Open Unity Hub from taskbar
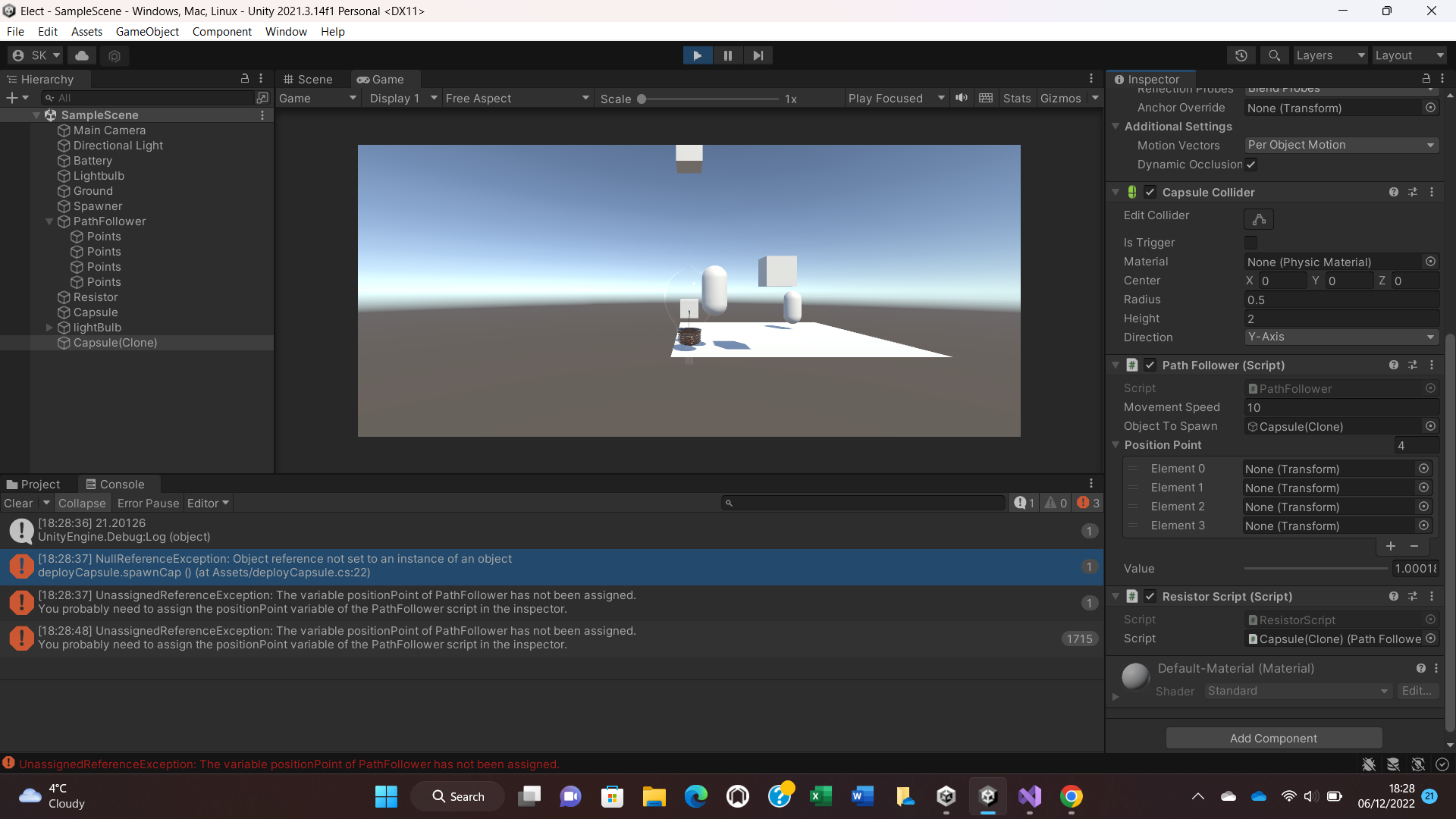Image resolution: width=1456 pixels, height=819 pixels. 946,796
